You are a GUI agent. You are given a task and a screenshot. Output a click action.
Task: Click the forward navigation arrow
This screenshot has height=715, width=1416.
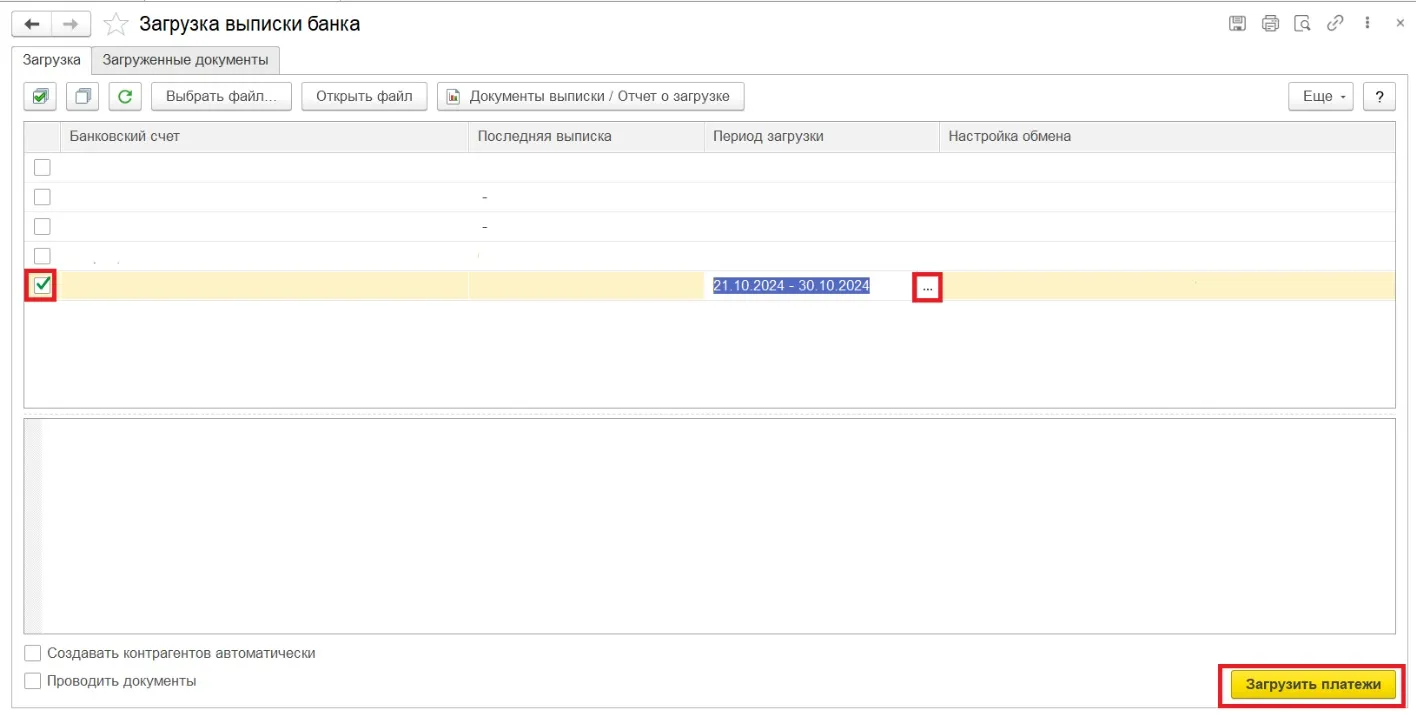[x=70, y=24]
